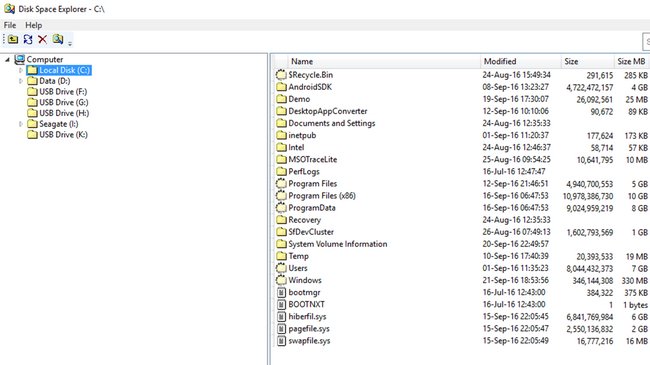Sort by the Name column header
Image resolution: width=650 pixels, height=365 pixels.
(383, 61)
